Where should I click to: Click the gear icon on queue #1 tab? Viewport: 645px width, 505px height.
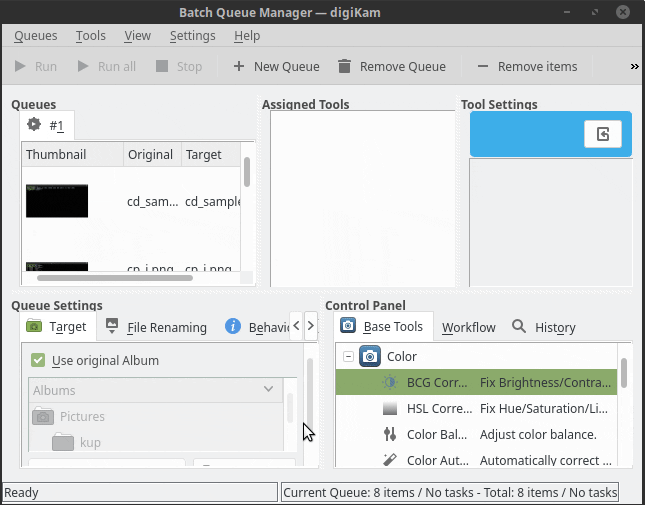coord(34,124)
